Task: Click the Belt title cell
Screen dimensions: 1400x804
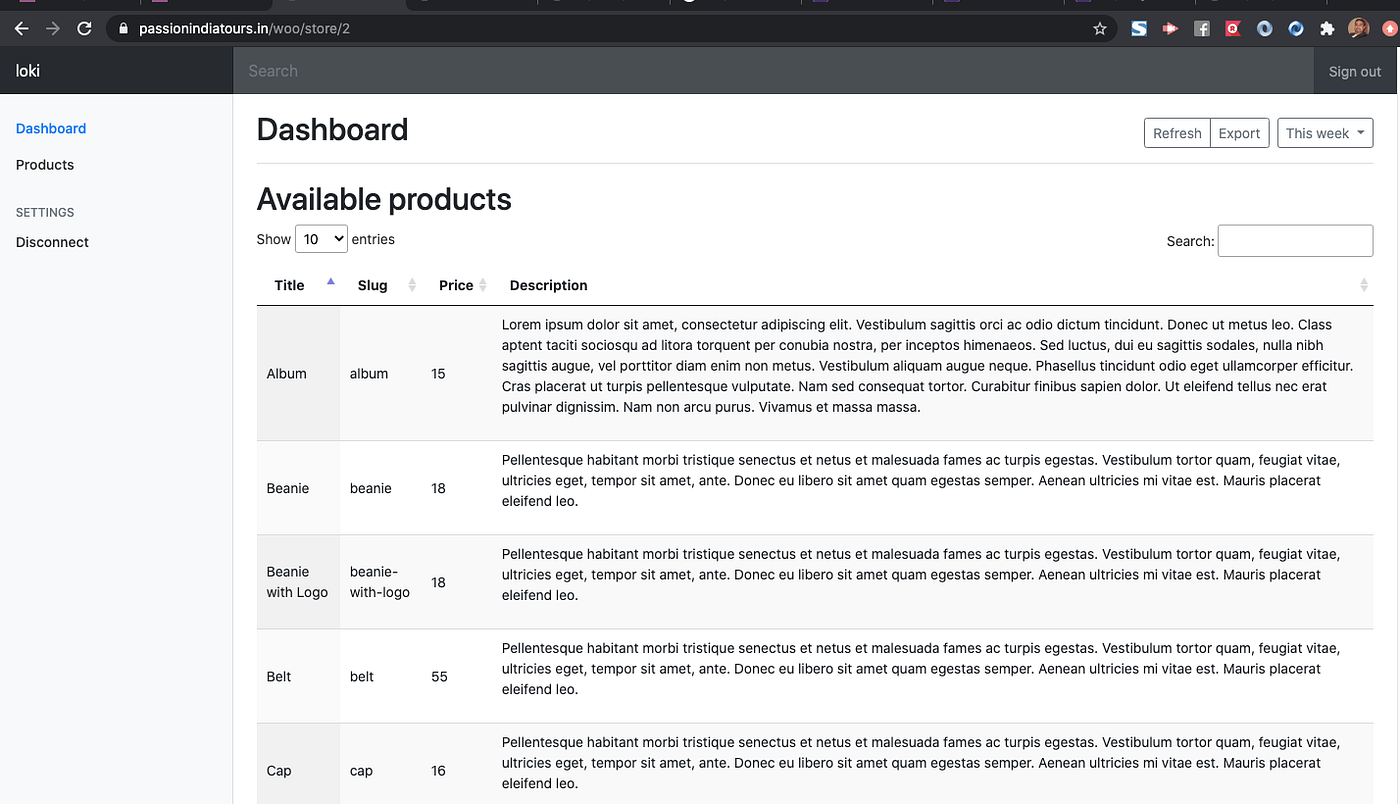Action: pos(298,676)
